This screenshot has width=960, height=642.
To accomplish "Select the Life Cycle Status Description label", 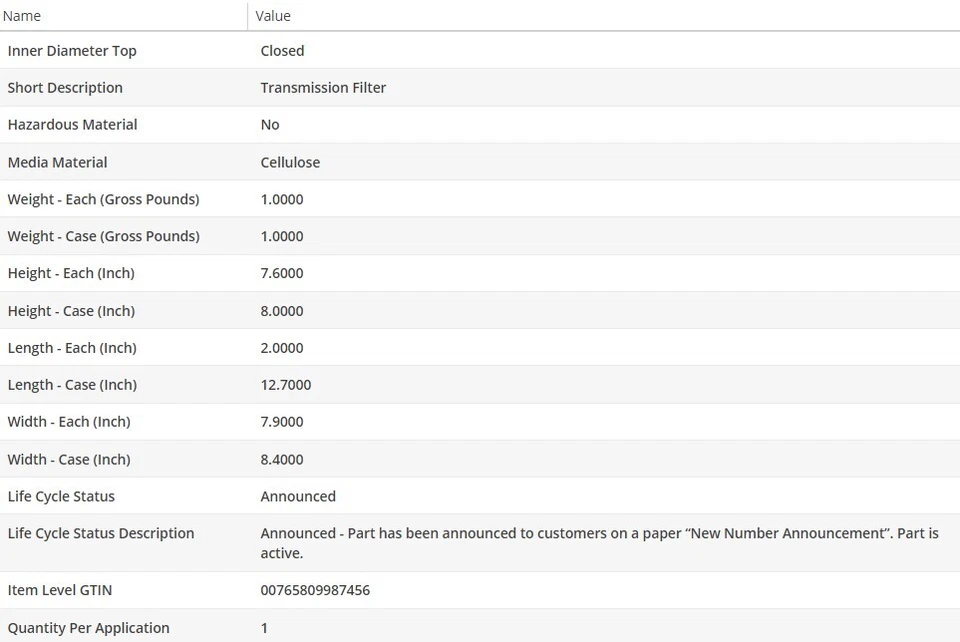I will pyautogui.click(x=101, y=534).
